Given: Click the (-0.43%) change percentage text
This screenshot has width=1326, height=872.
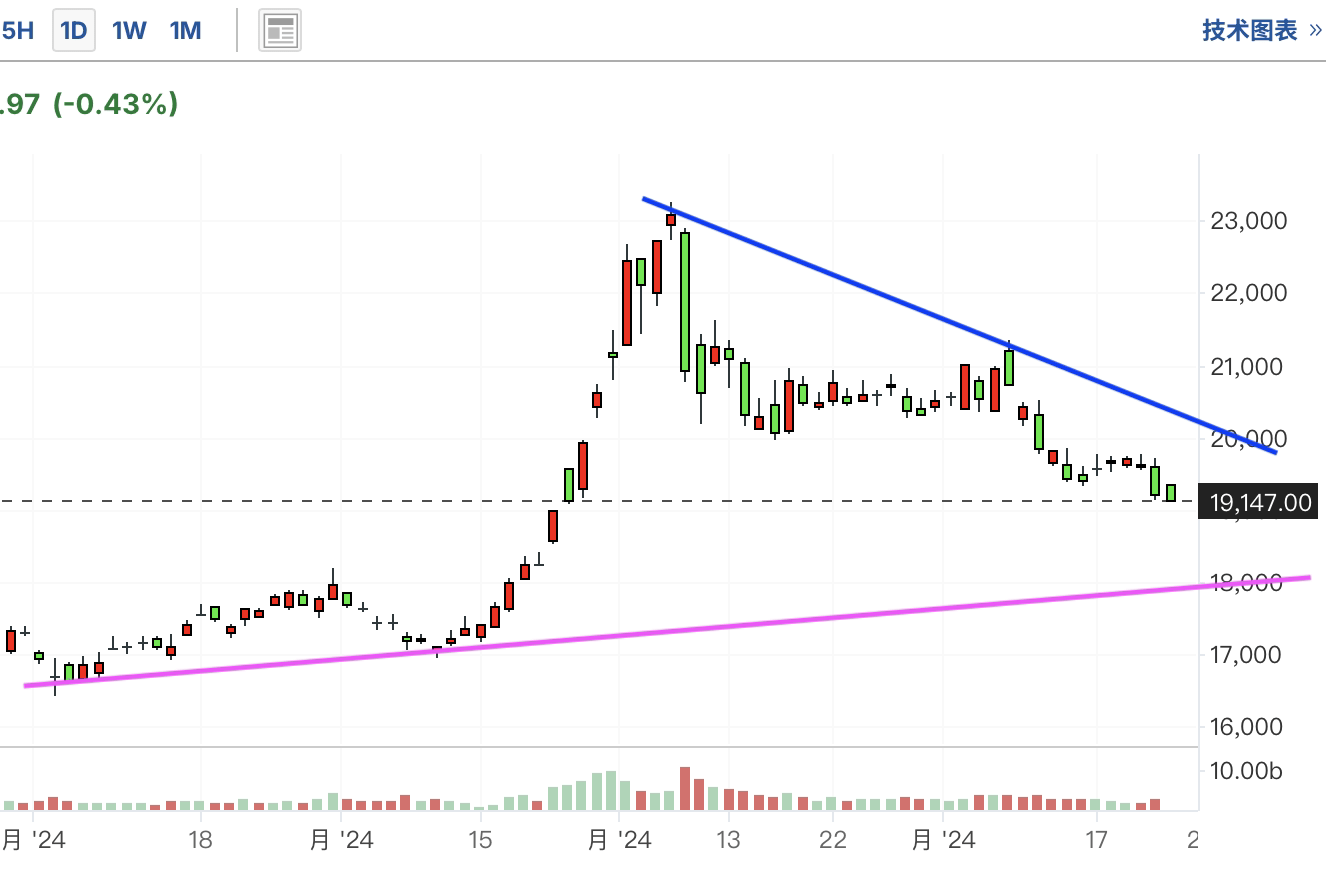Looking at the screenshot, I should point(116,103).
